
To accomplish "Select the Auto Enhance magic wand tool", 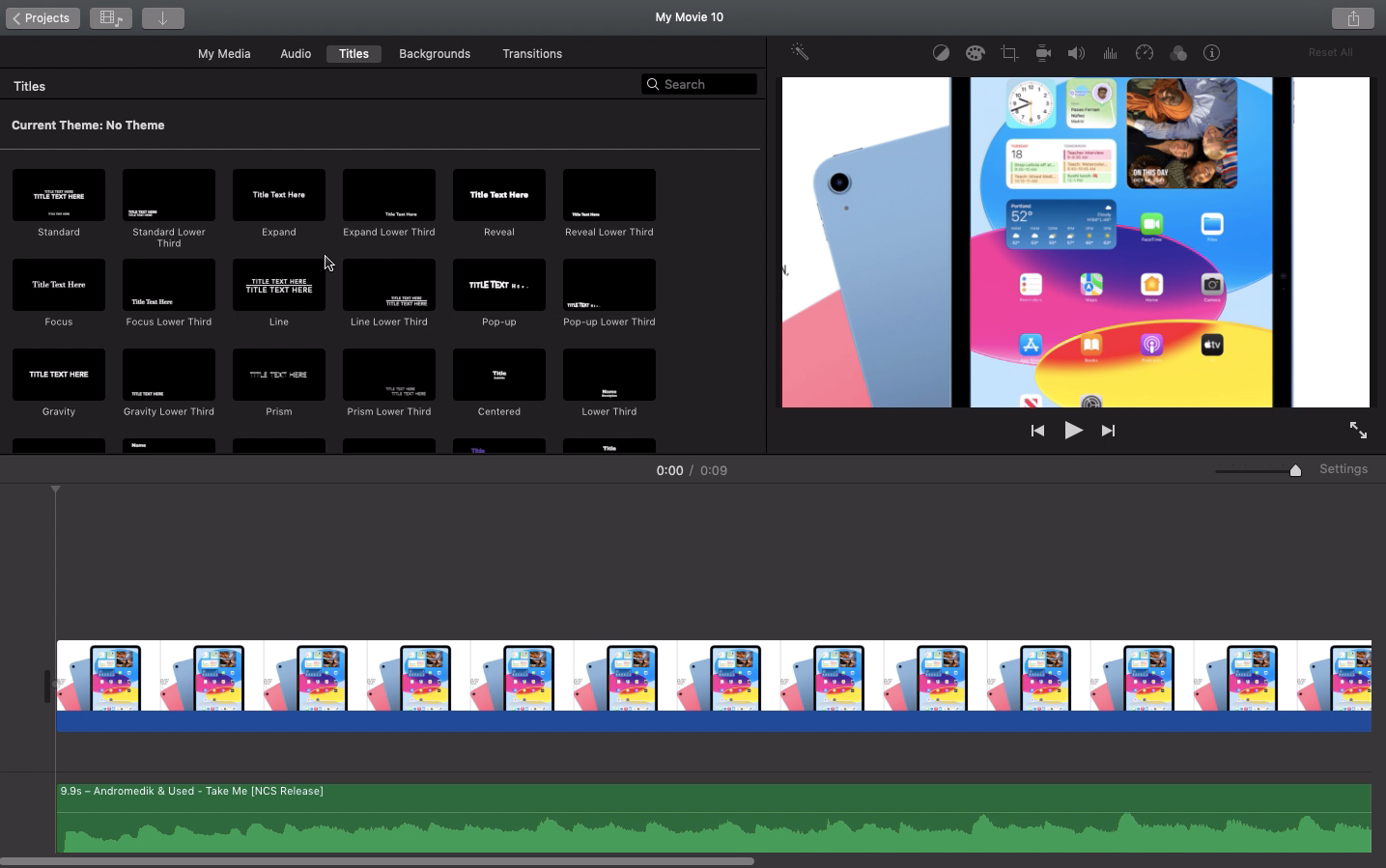I will [x=800, y=52].
